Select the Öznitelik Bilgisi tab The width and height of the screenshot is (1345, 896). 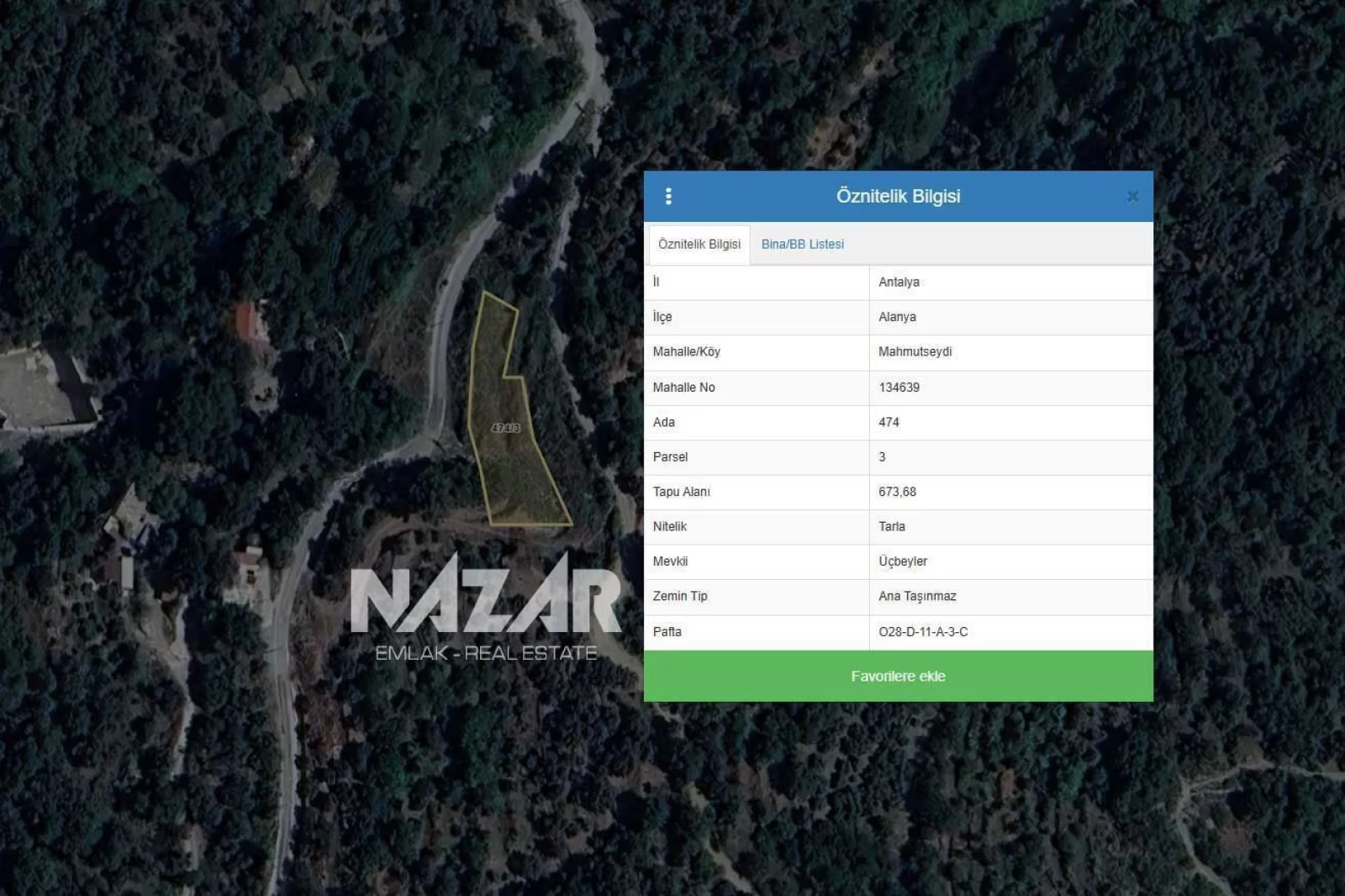point(699,245)
